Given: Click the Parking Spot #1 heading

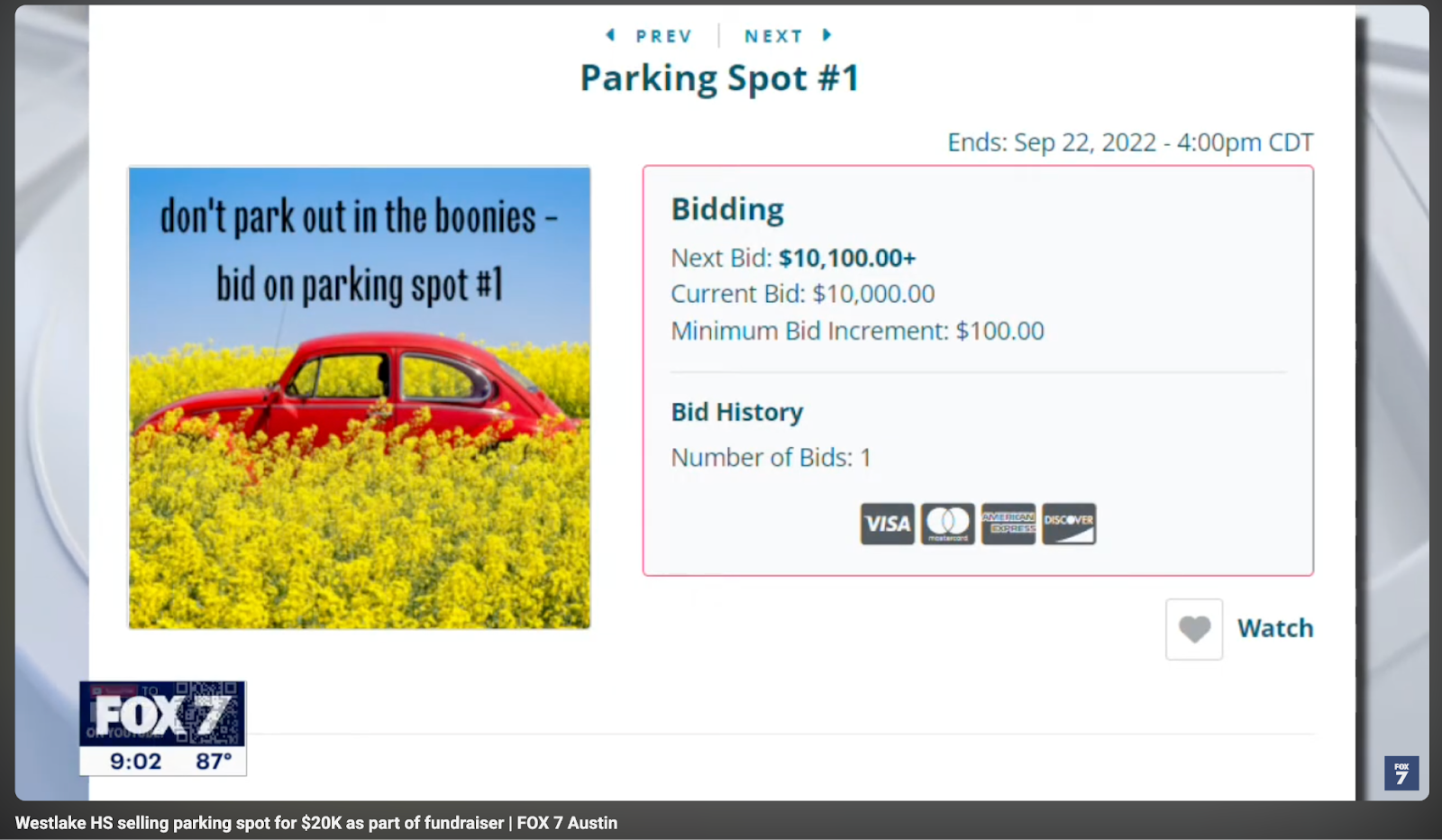Looking at the screenshot, I should pos(719,78).
